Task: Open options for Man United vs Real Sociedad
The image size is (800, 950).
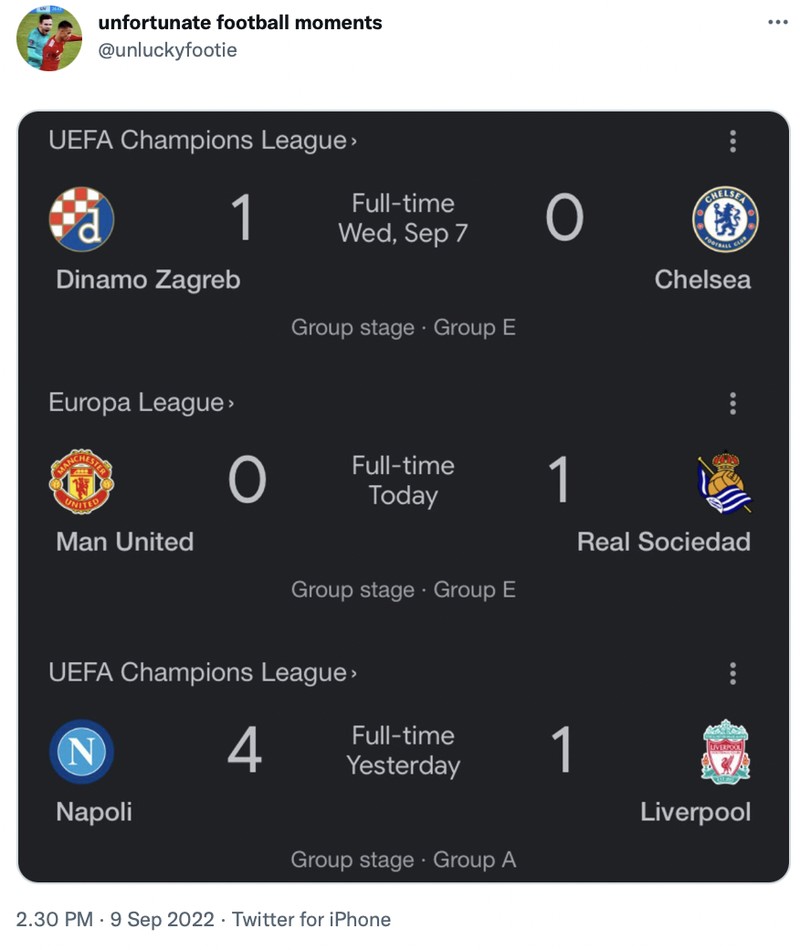Action: tap(733, 404)
